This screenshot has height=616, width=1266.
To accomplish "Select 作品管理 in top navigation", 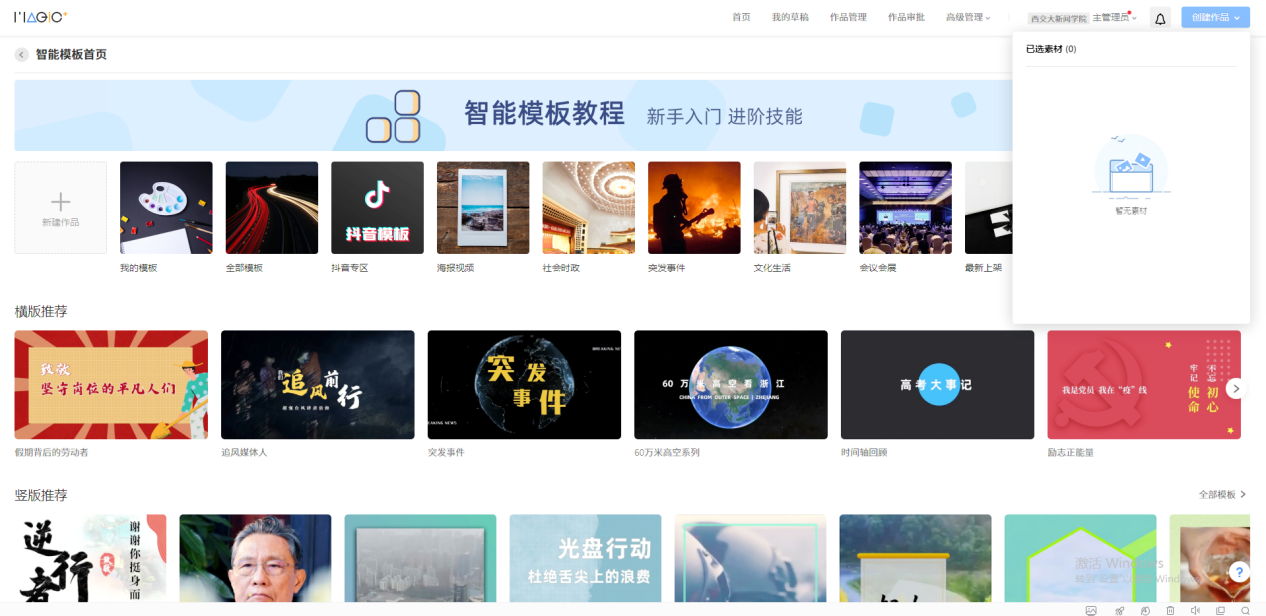I will coord(848,17).
